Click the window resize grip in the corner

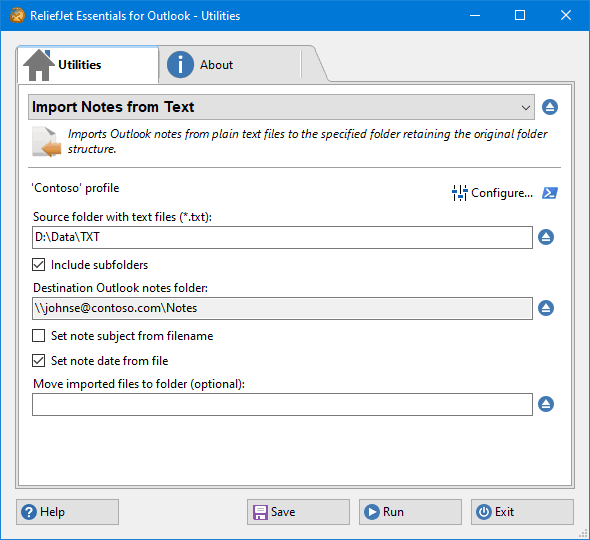(583, 533)
